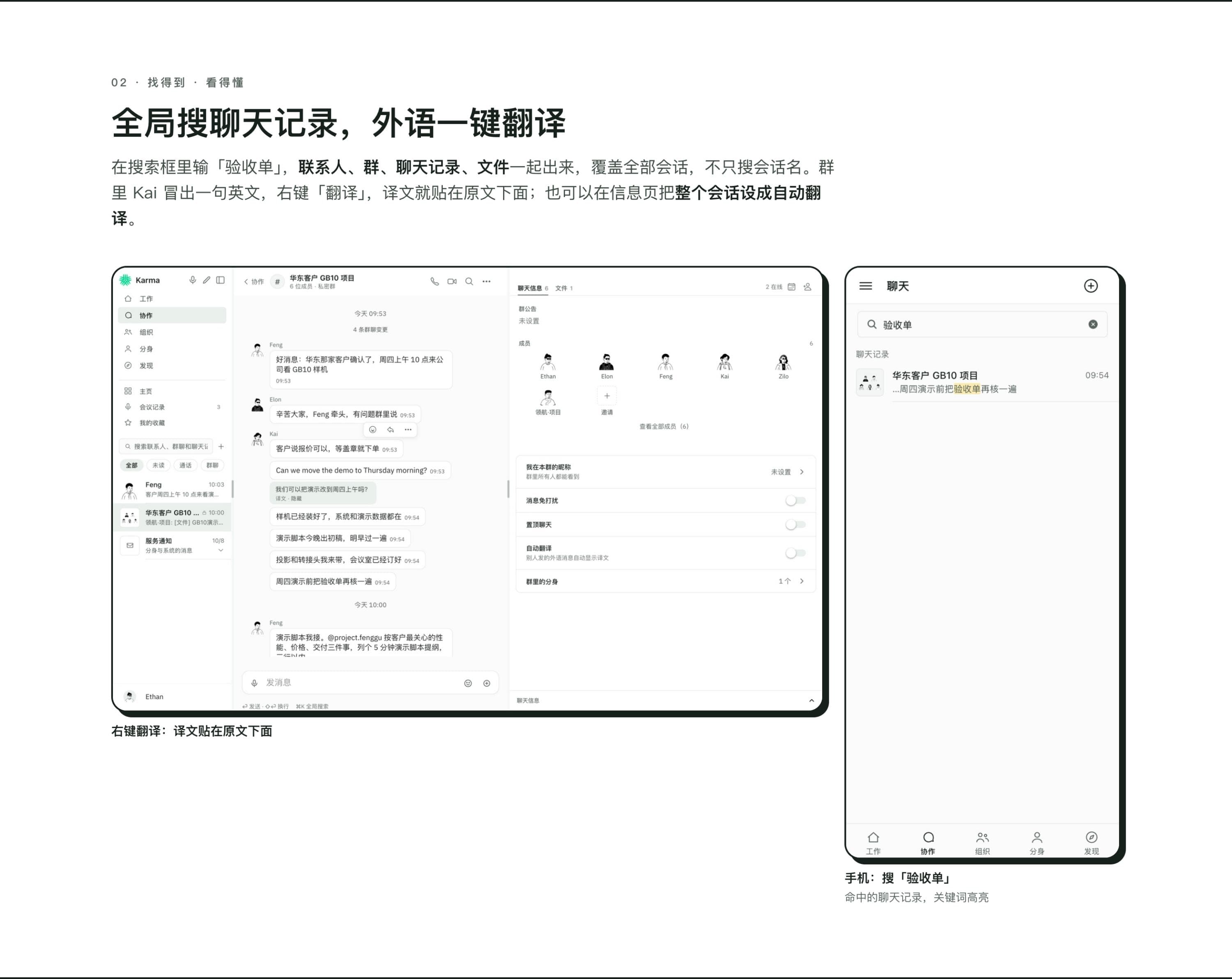Screen dimensions: 1232x979
Task: Open 群里的分身 row chevron
Action: pyautogui.click(x=802, y=581)
